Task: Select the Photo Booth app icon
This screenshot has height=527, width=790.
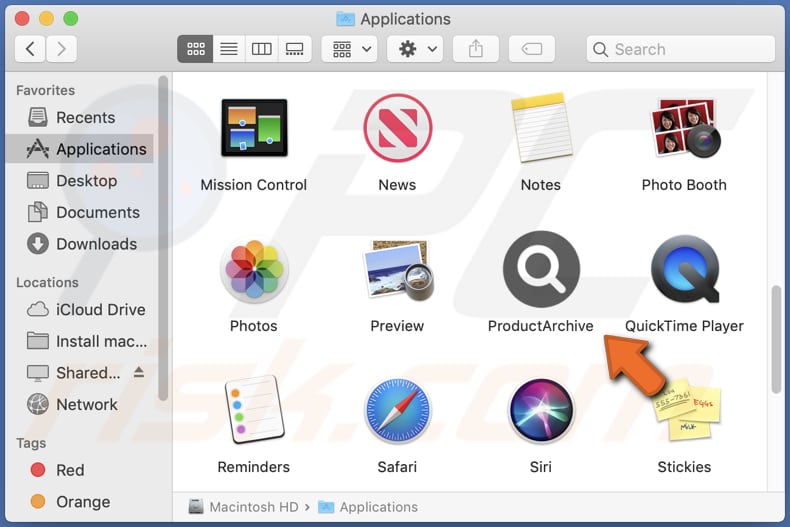Action: click(x=684, y=128)
